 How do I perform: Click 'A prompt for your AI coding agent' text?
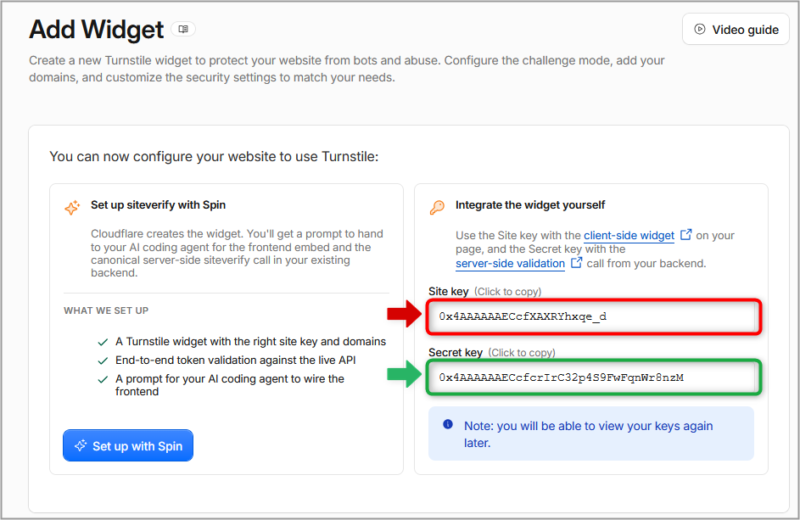[230, 385]
